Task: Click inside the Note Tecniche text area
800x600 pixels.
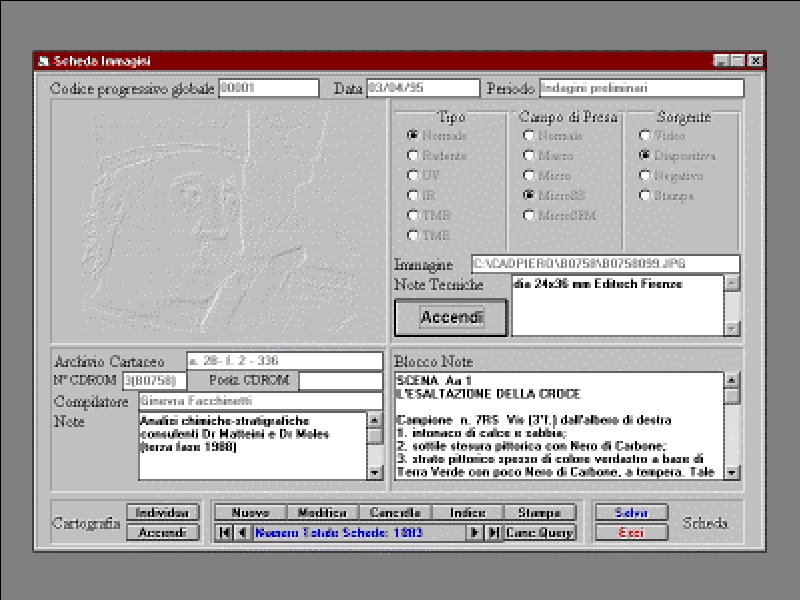Action: pyautogui.click(x=618, y=306)
